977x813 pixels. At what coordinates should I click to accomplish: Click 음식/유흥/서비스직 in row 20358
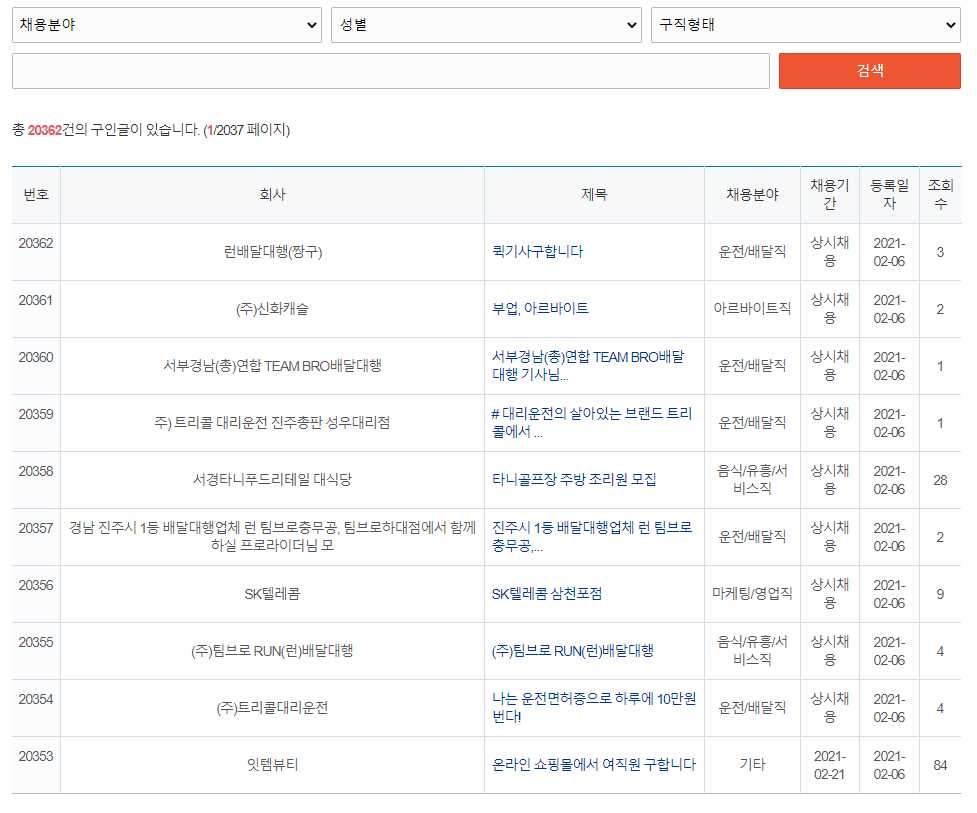point(752,480)
